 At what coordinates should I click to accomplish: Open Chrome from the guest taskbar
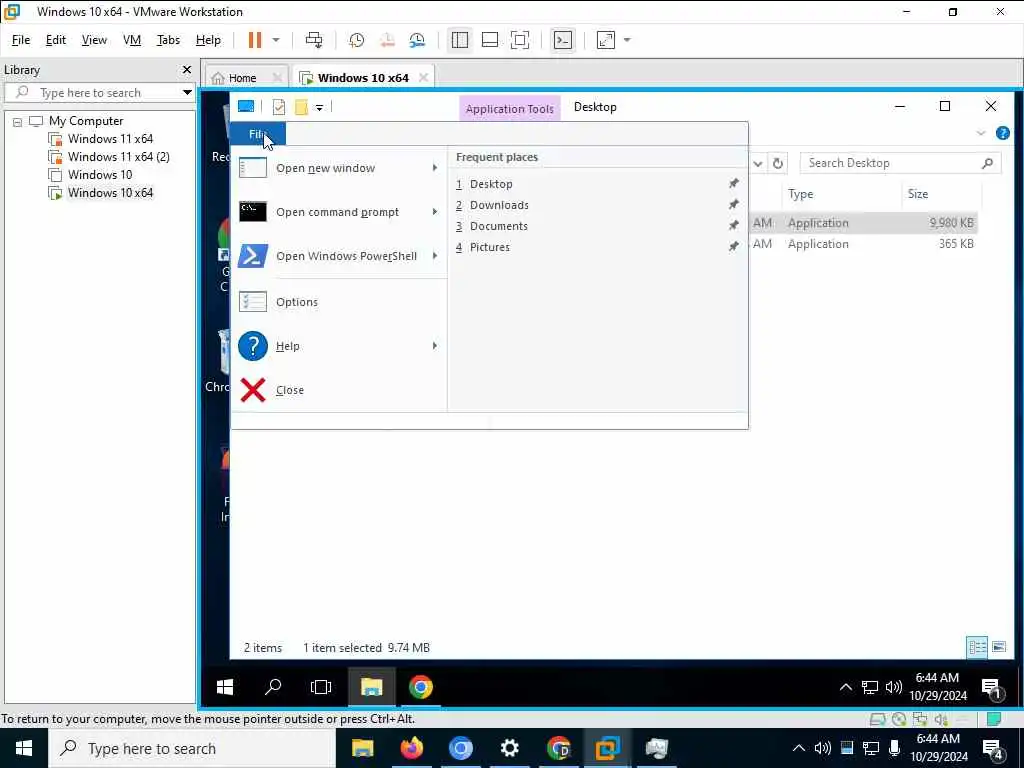tap(421, 687)
